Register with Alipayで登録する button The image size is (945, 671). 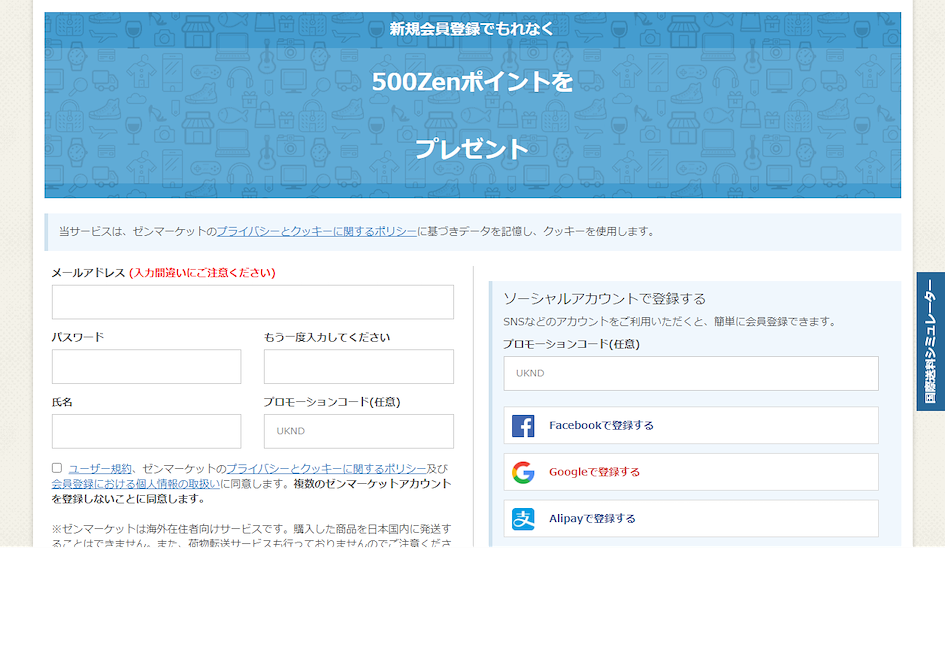(691, 518)
